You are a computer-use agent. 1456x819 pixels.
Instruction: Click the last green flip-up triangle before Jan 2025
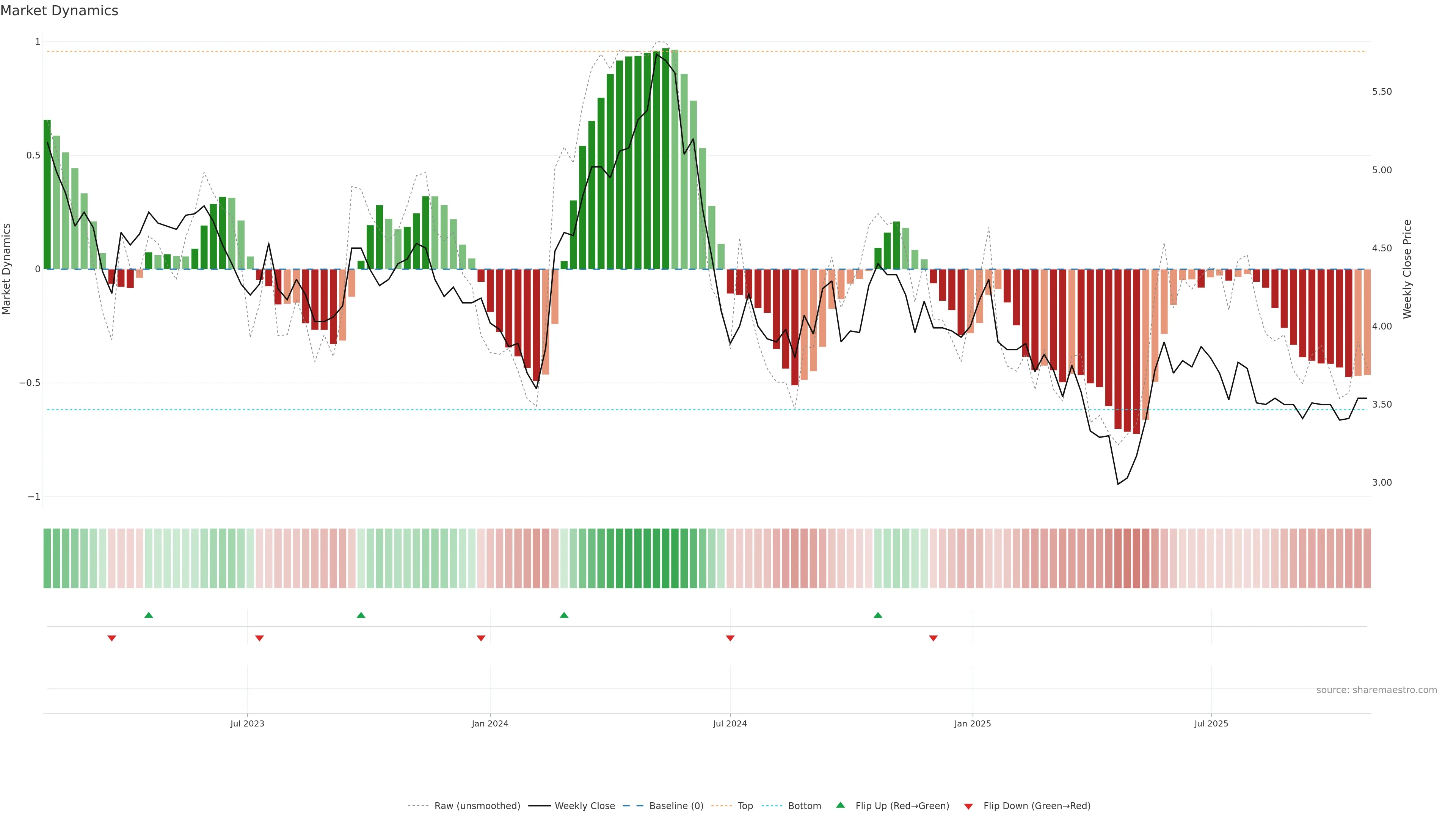tap(878, 615)
